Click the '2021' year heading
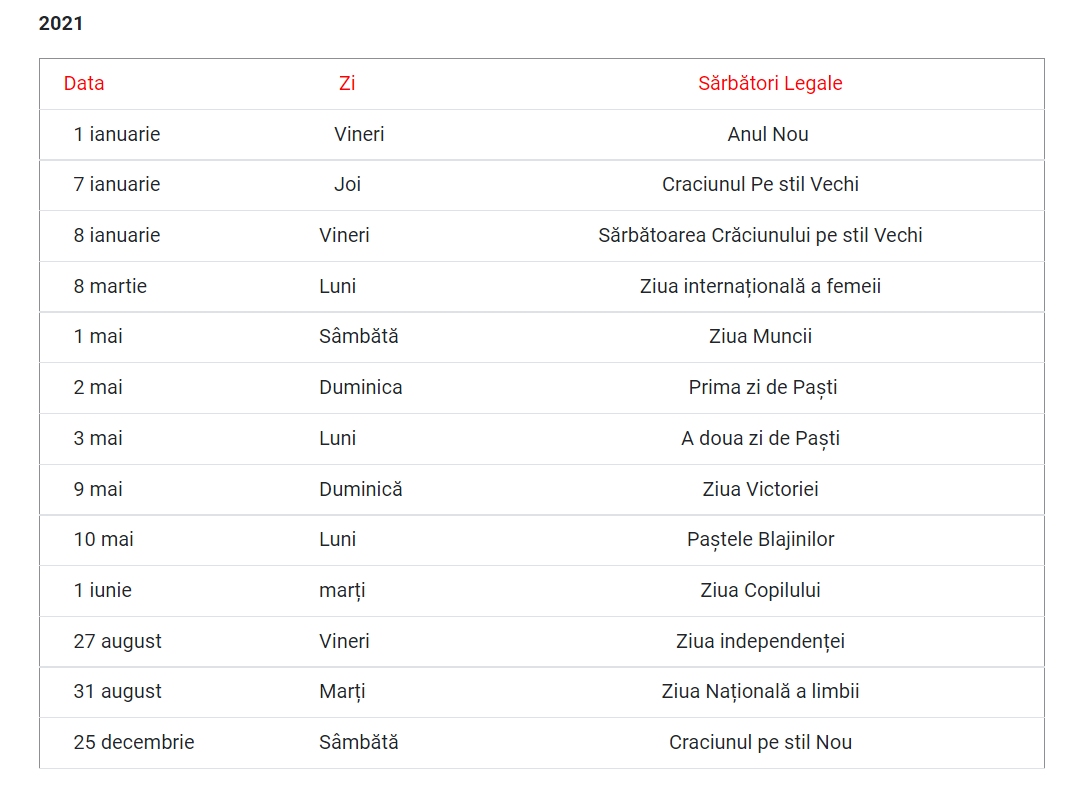Screen dimensions: 1080x805 point(61,23)
